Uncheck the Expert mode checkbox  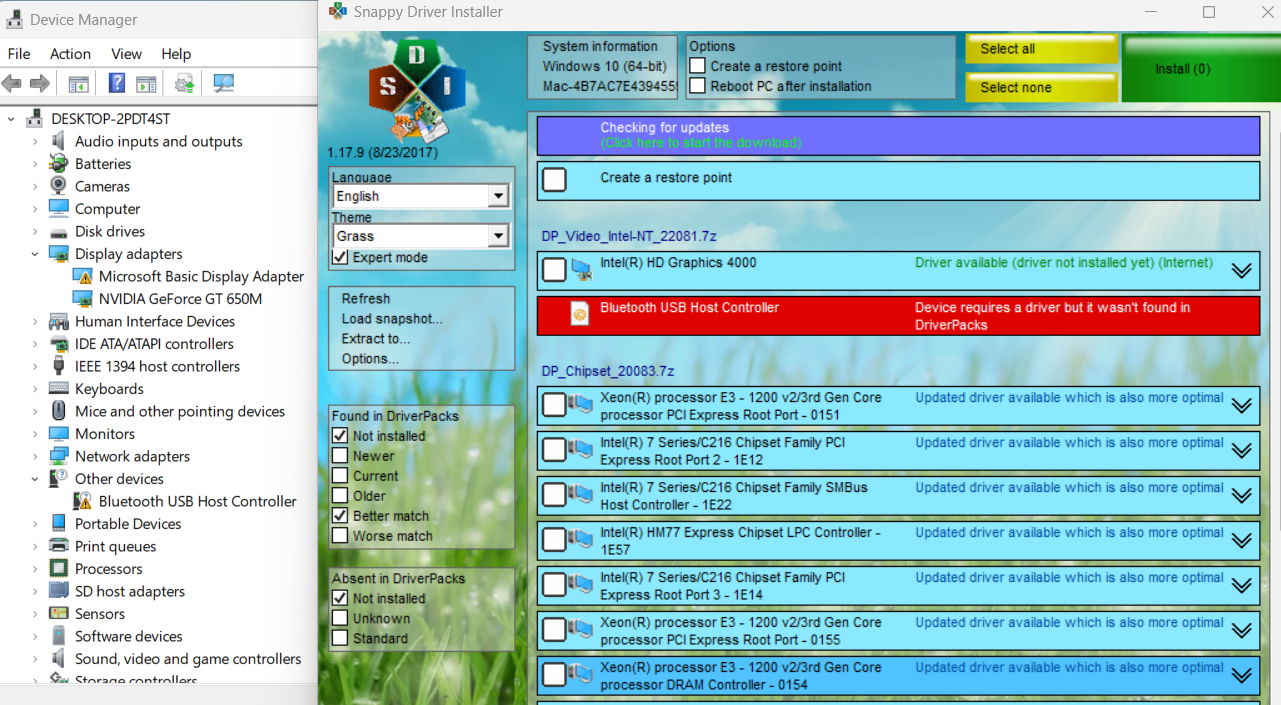tap(340, 257)
